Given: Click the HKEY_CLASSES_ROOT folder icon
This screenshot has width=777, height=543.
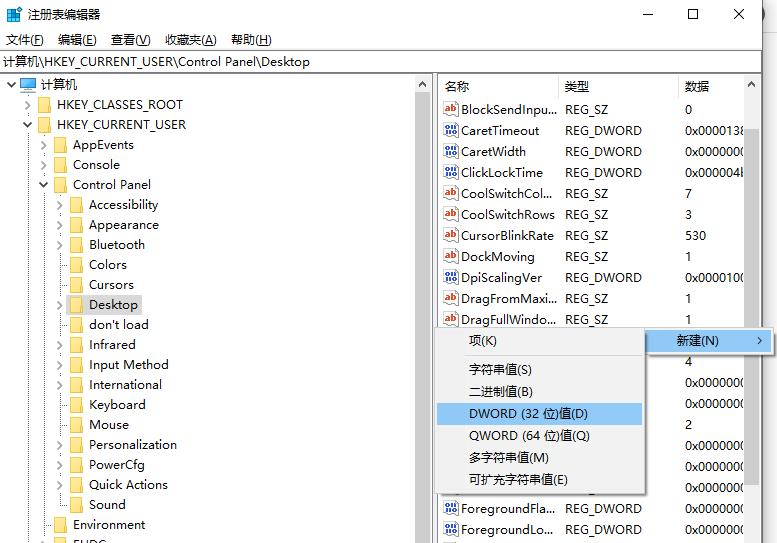Looking at the screenshot, I should [44, 105].
